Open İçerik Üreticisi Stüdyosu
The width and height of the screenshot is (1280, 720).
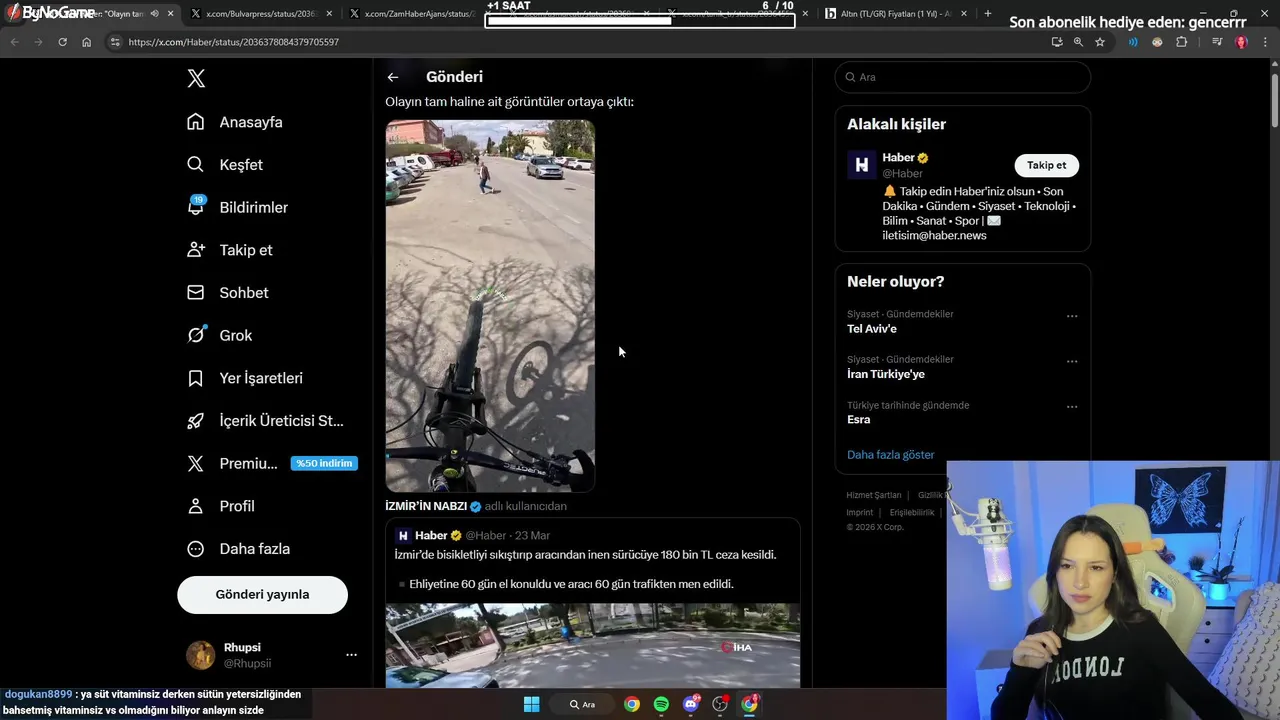pos(265,421)
